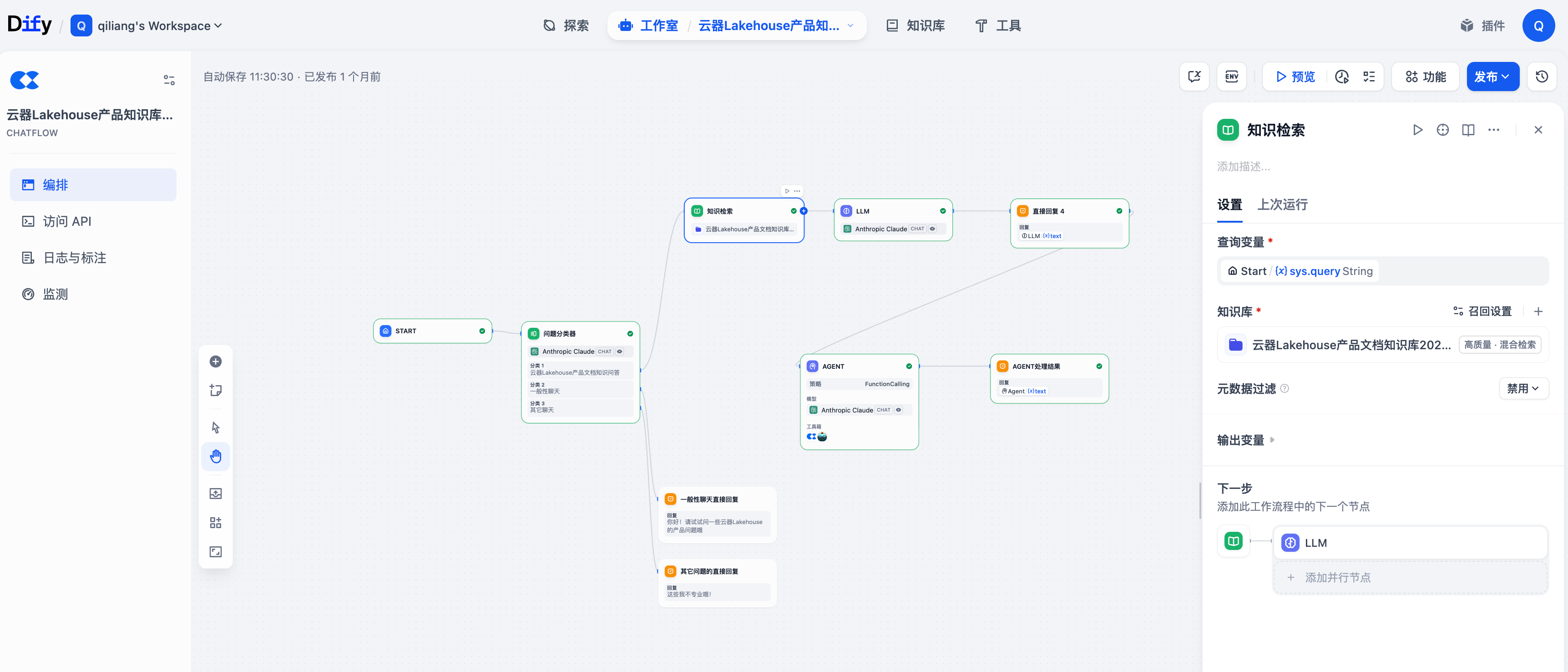Screen dimensions: 1568x672
Task: Open version history clock icon
Action: pyautogui.click(x=1542, y=77)
